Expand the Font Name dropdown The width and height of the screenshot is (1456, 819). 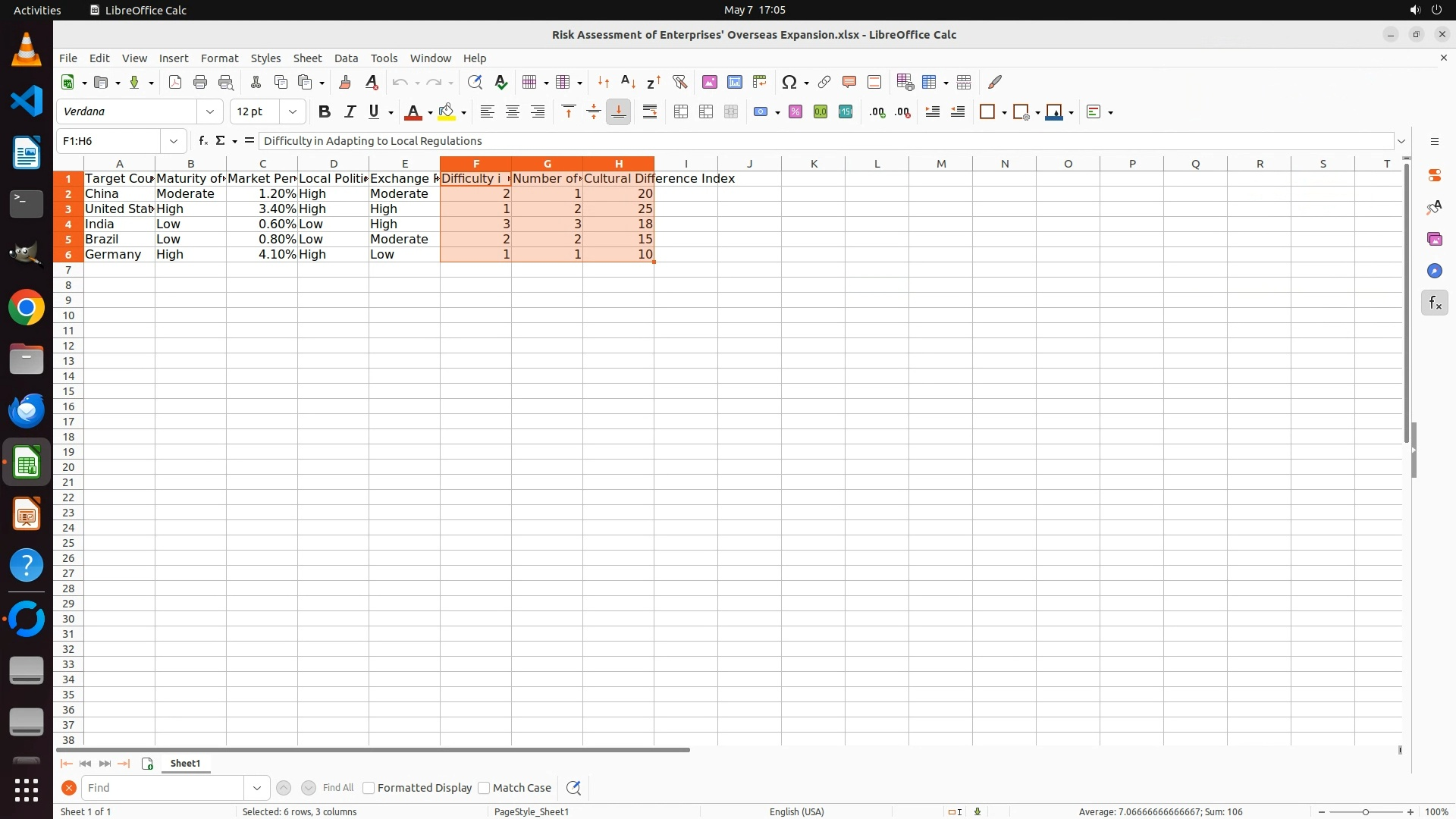tap(210, 112)
